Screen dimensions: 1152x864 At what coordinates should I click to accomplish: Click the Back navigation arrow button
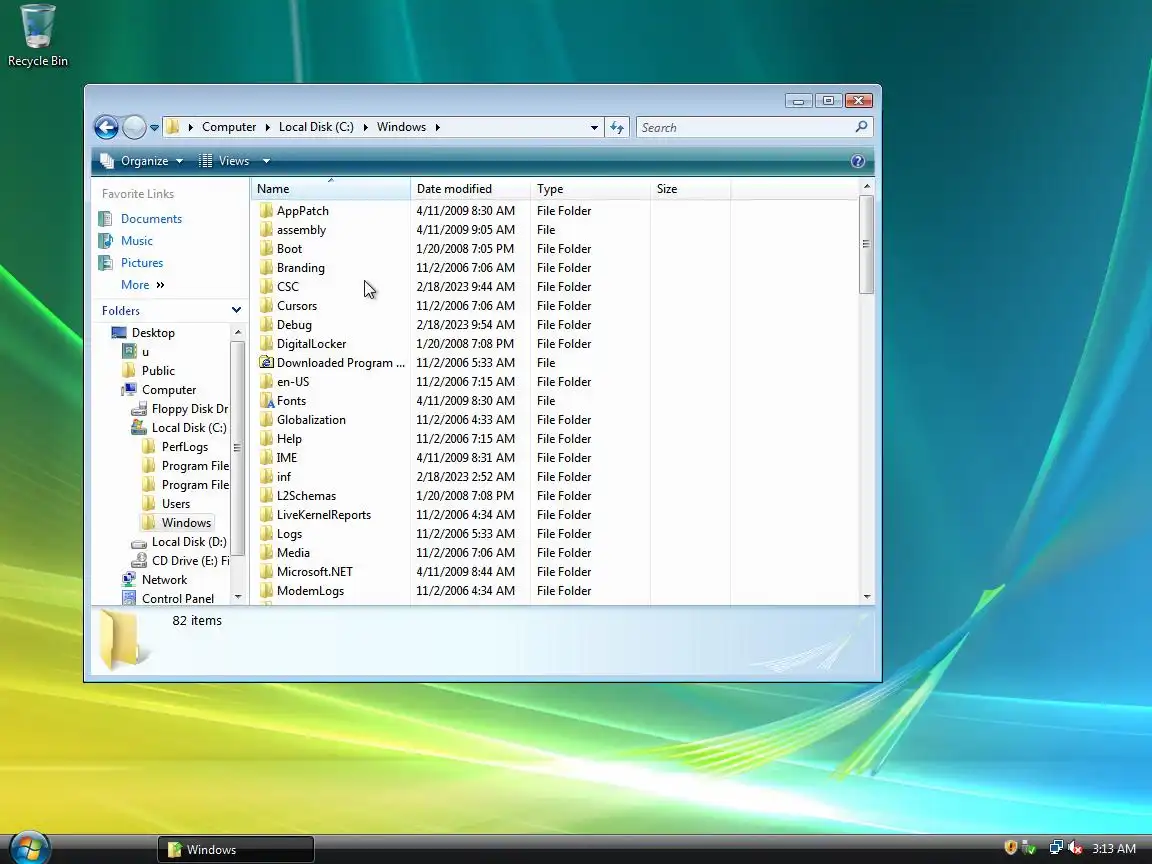click(x=107, y=127)
